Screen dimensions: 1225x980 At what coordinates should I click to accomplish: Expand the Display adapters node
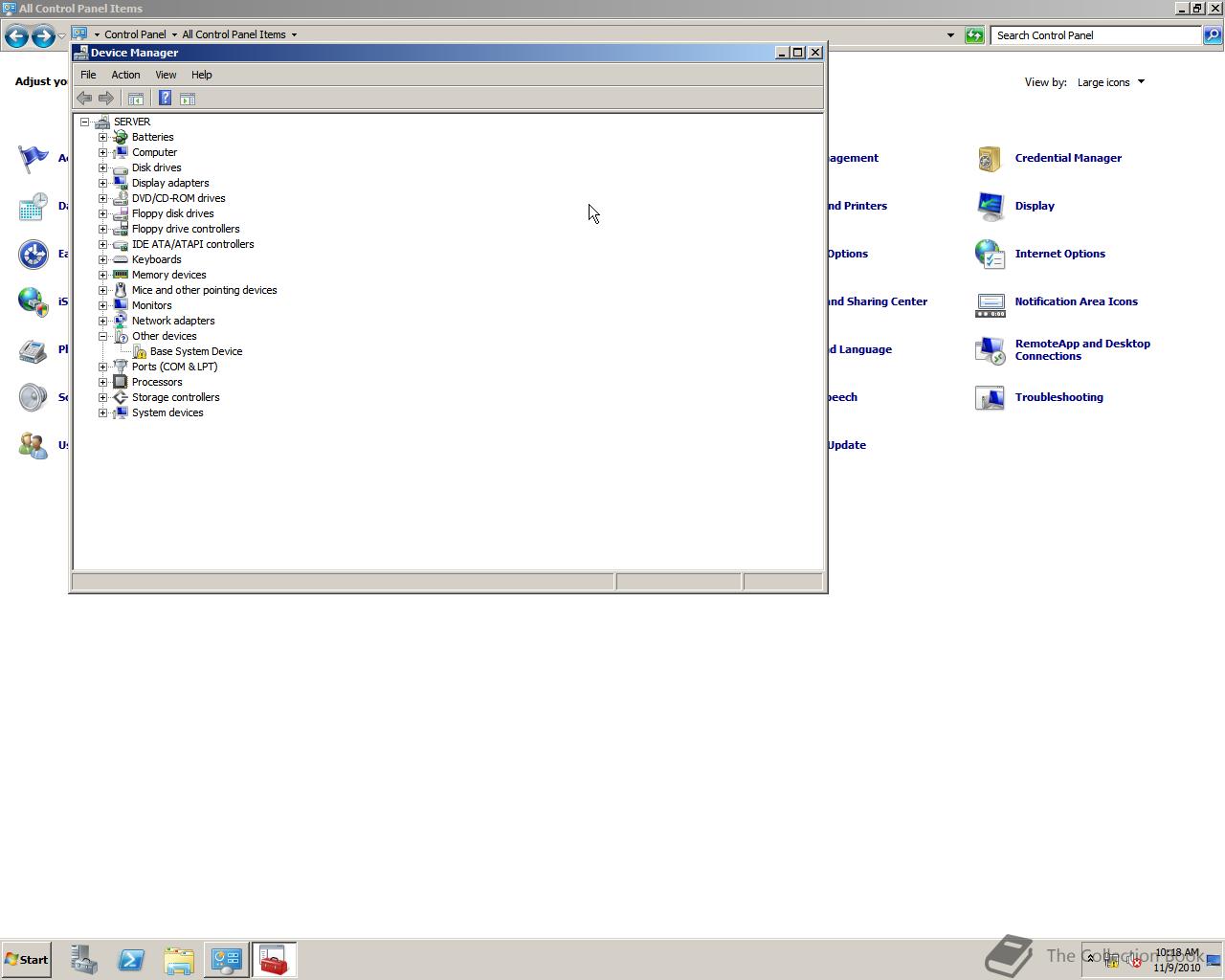click(103, 183)
